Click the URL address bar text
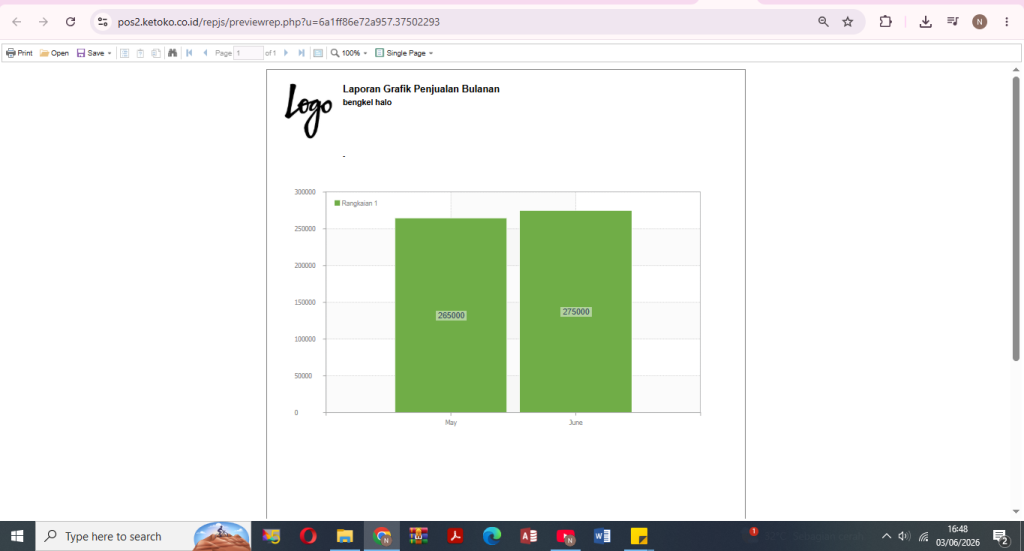Image resolution: width=1024 pixels, height=551 pixels. click(x=279, y=22)
